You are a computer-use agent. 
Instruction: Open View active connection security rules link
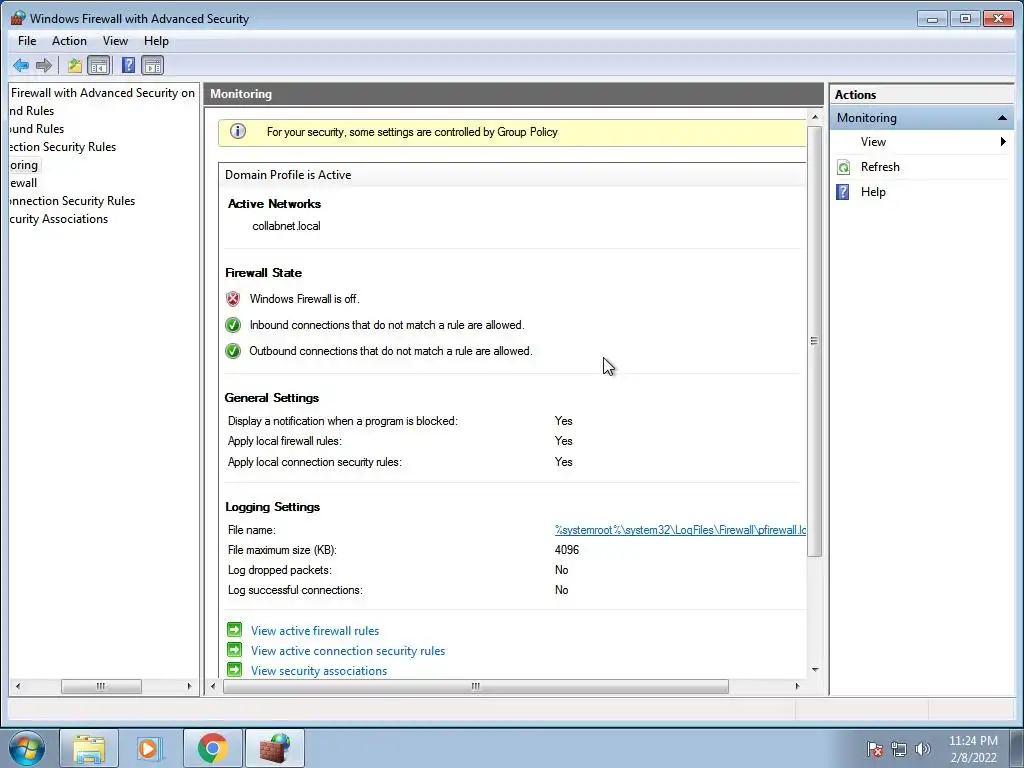348,651
